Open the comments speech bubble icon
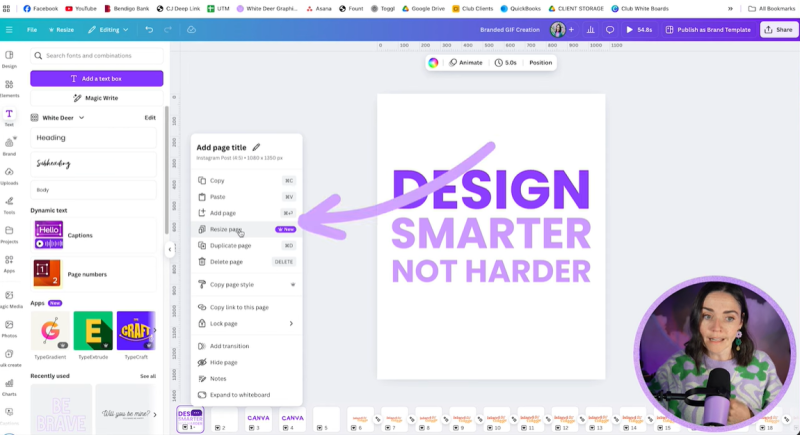The width and height of the screenshot is (800, 435). pyautogui.click(x=610, y=30)
